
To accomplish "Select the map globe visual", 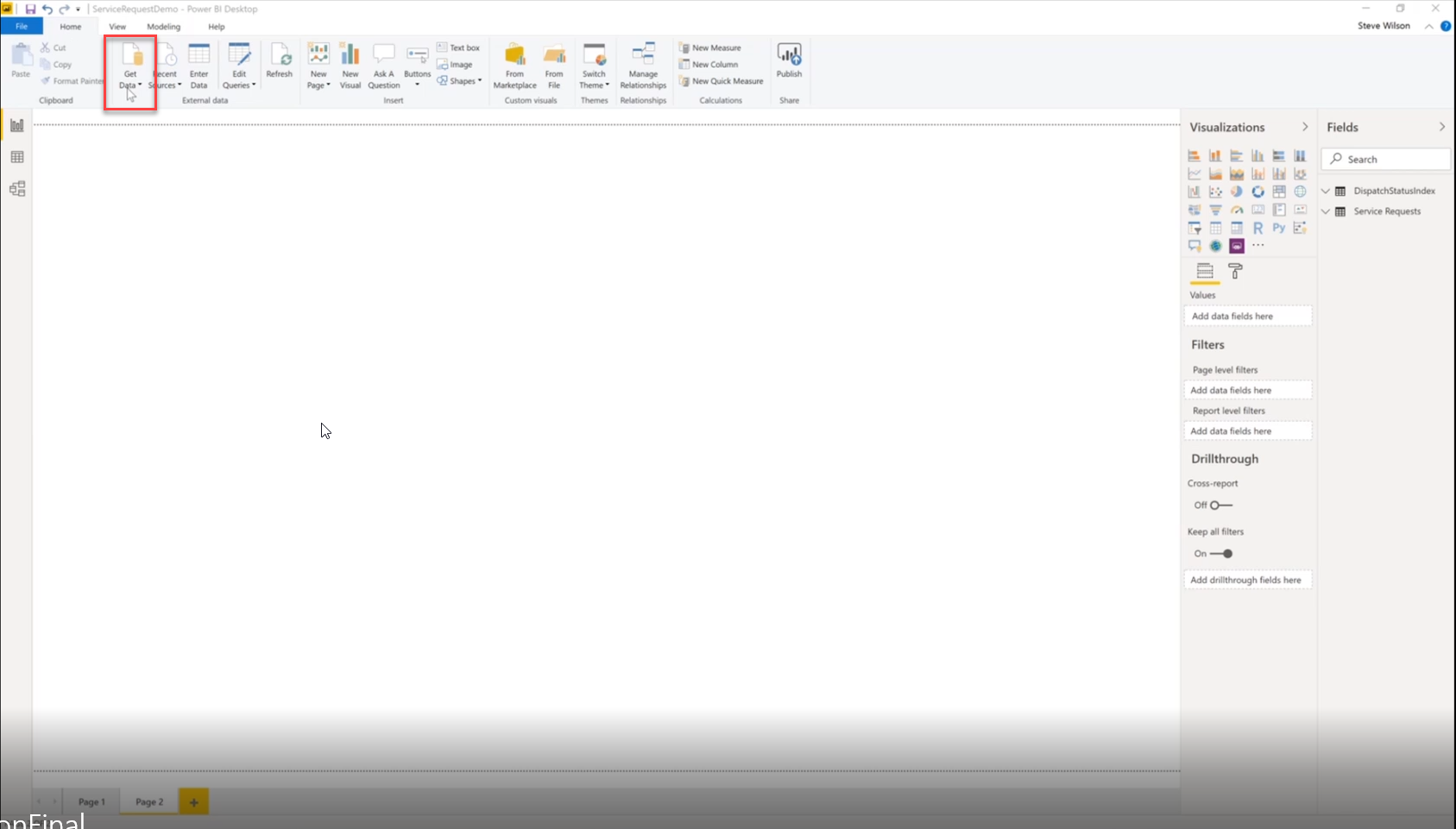I will pos(1300,192).
